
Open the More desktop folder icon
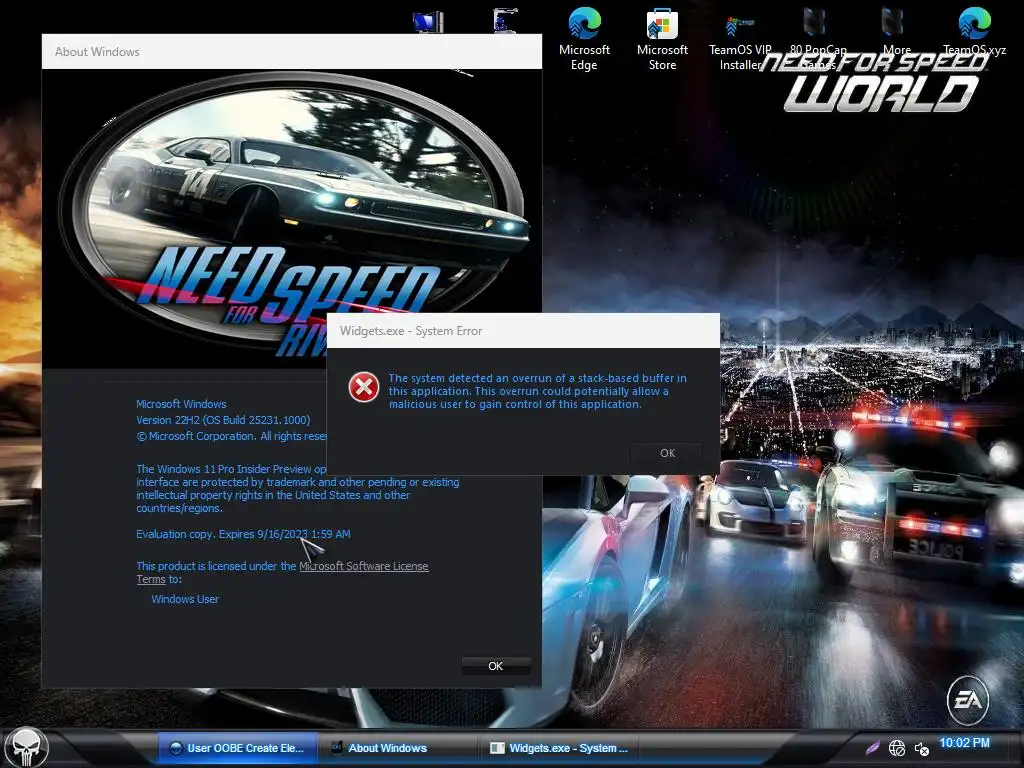[896, 33]
